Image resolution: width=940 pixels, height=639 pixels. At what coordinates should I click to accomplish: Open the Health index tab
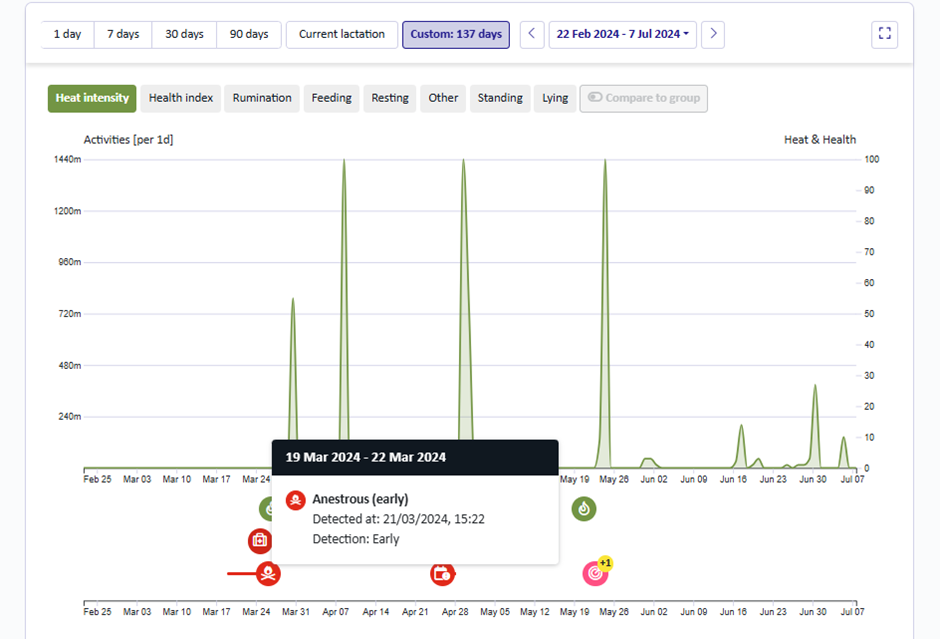(180, 98)
